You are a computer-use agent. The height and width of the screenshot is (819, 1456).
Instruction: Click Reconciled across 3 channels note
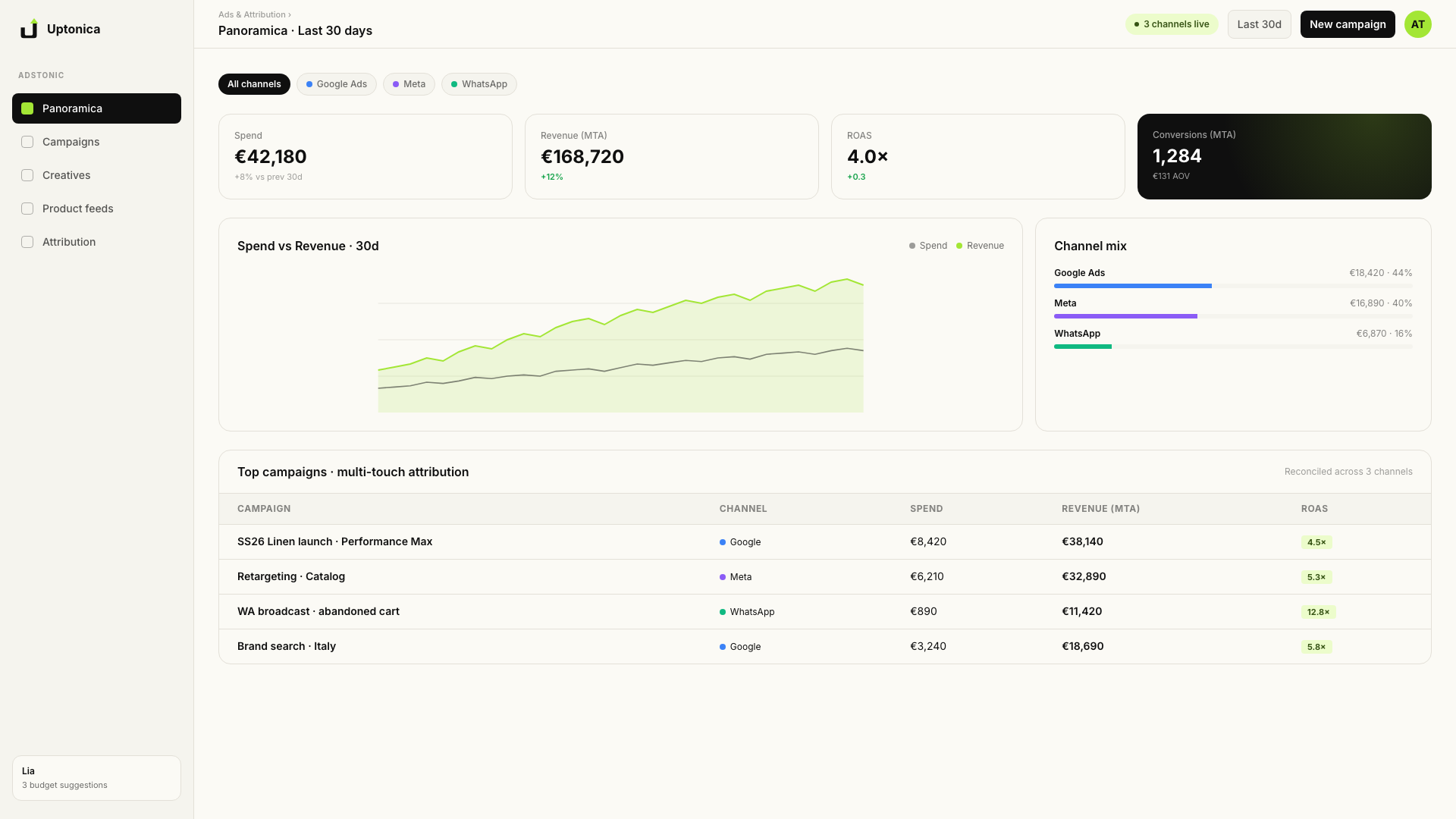(x=1348, y=472)
